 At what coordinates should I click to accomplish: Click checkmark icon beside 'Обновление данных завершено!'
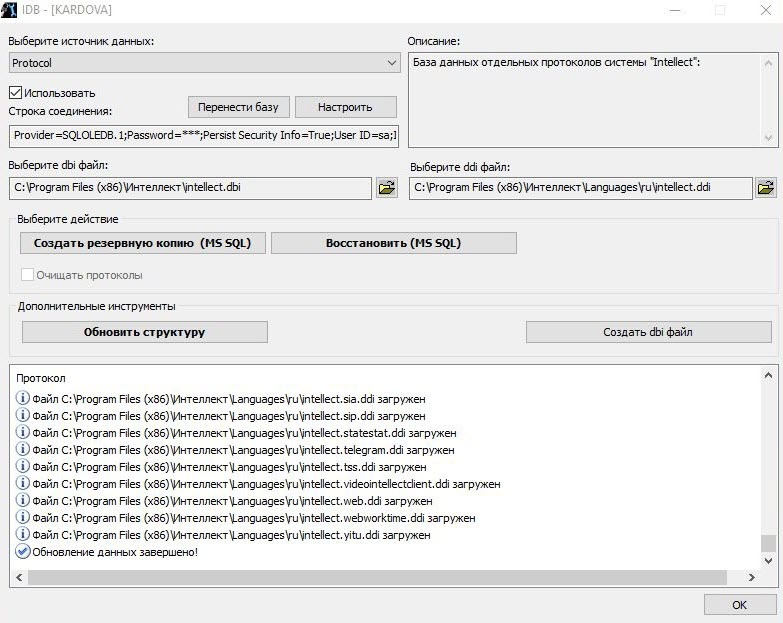pos(23,552)
